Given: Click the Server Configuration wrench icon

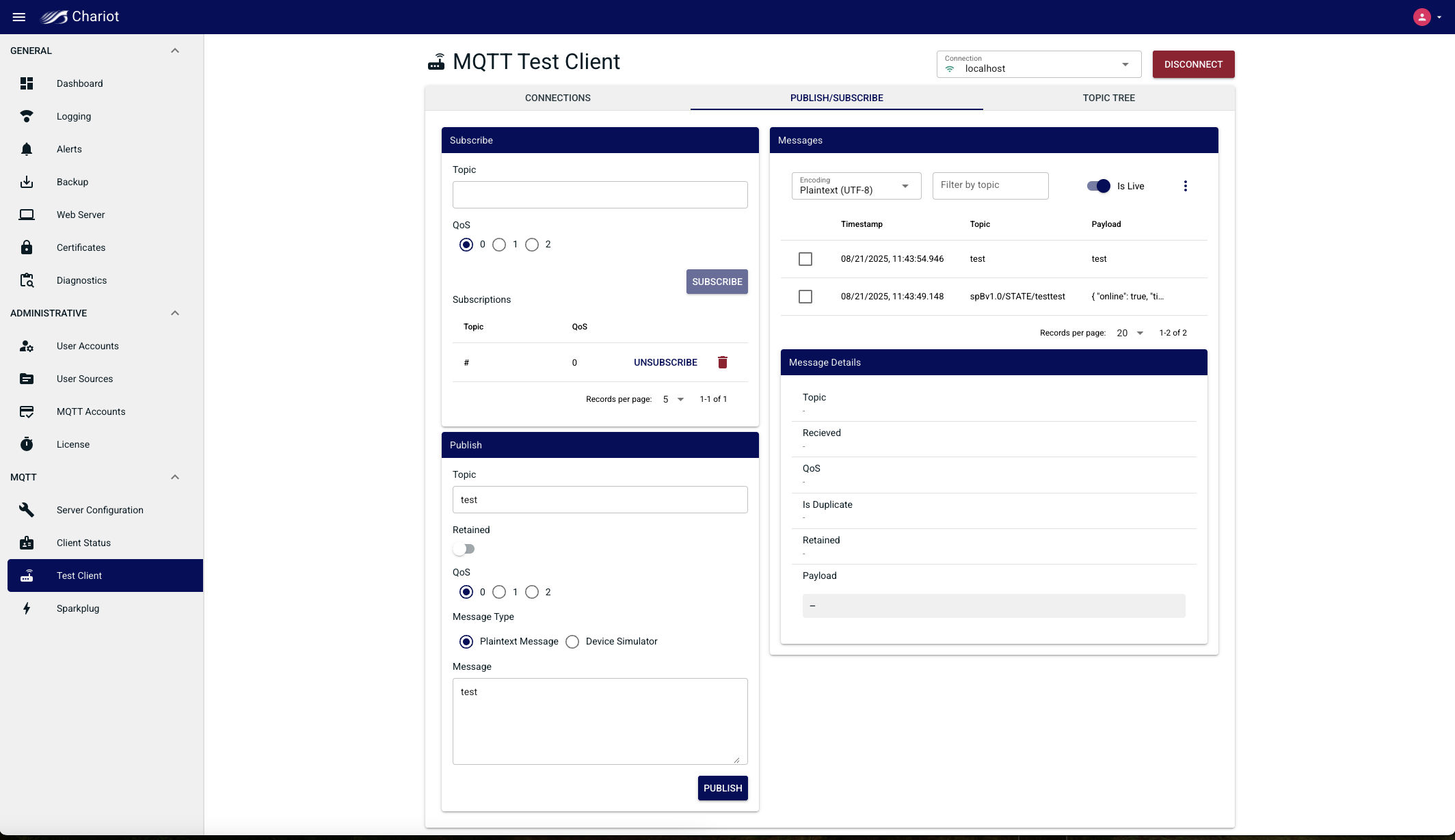Looking at the screenshot, I should [x=27, y=510].
